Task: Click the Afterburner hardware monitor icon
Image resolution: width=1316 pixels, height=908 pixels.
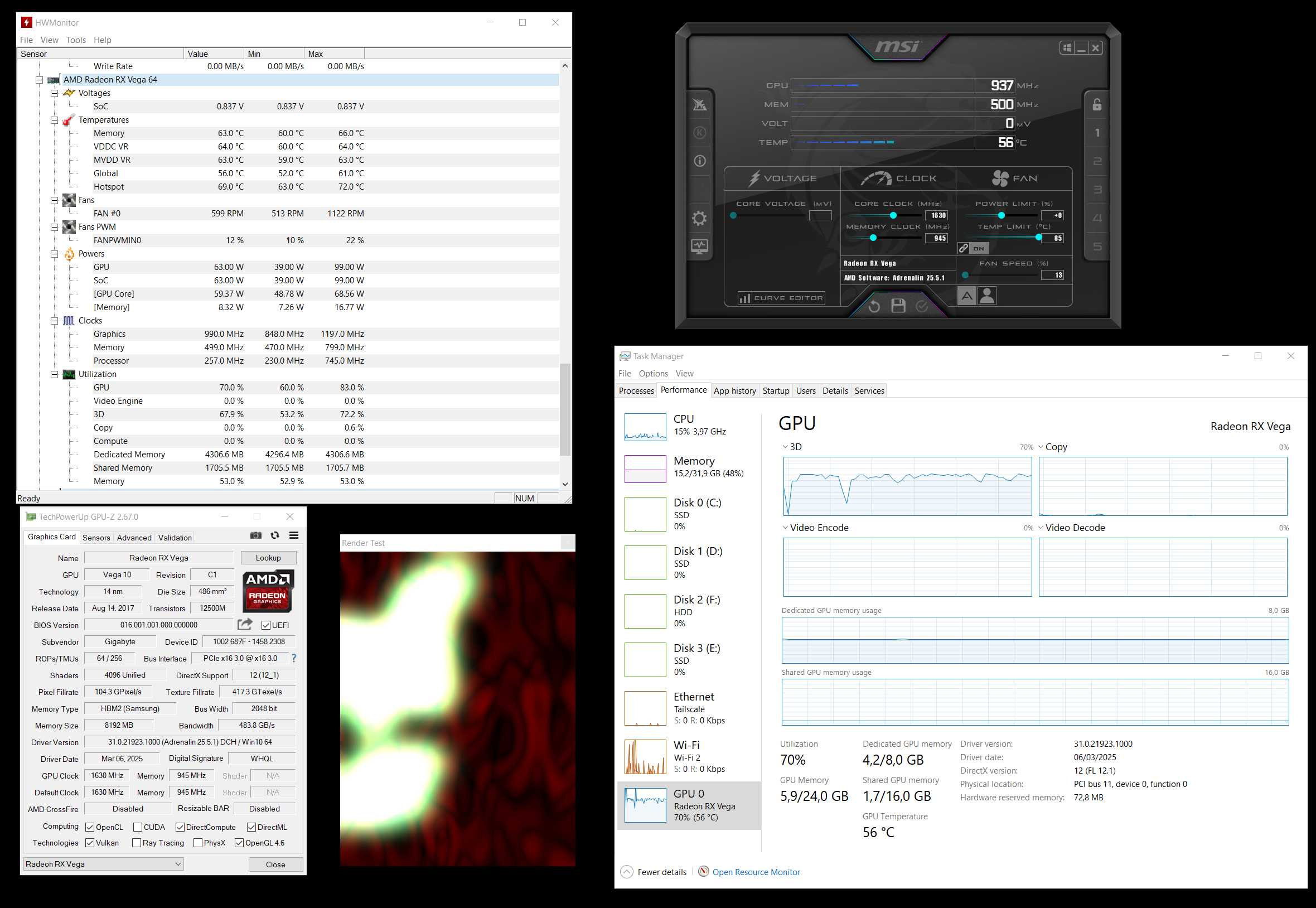Action: click(x=699, y=247)
